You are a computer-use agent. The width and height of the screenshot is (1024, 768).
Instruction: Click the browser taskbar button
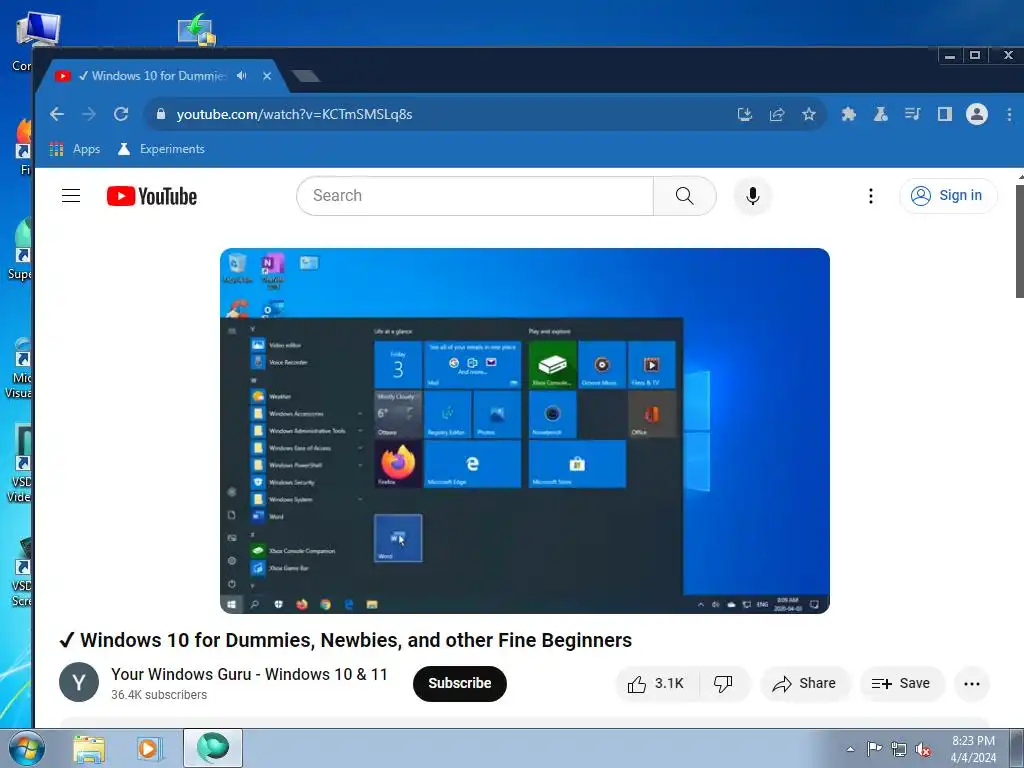click(x=213, y=748)
